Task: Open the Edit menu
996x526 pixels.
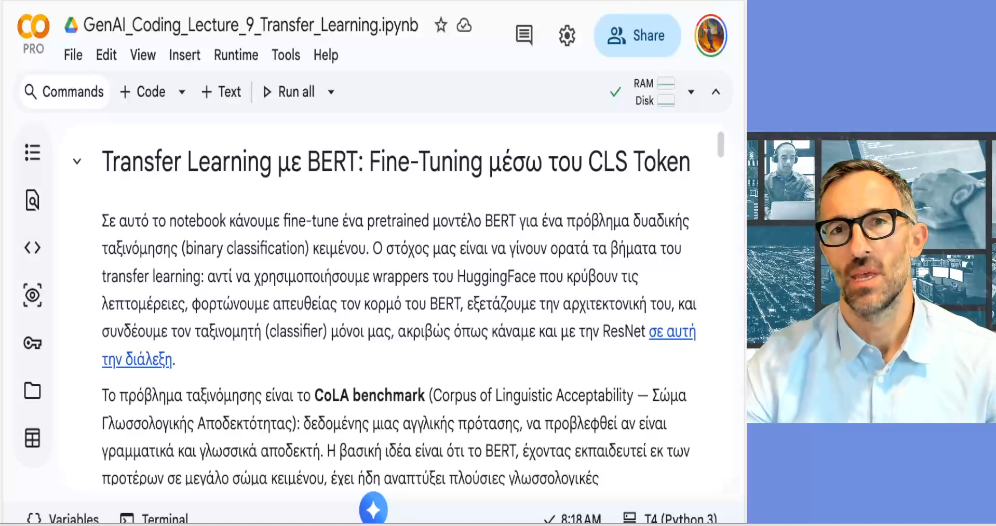Action: [106, 55]
